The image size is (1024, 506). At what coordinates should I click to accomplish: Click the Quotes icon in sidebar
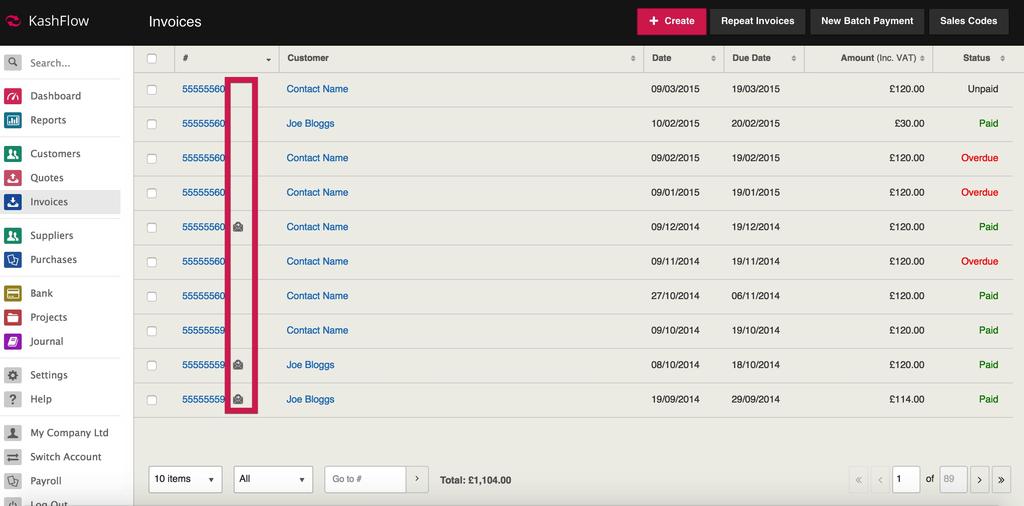(x=13, y=178)
